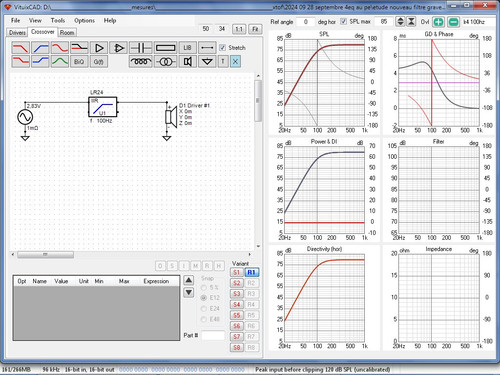Viewport: 500px width, 375px height.
Task: Add a blue high-pass filter block
Action: click(40, 48)
